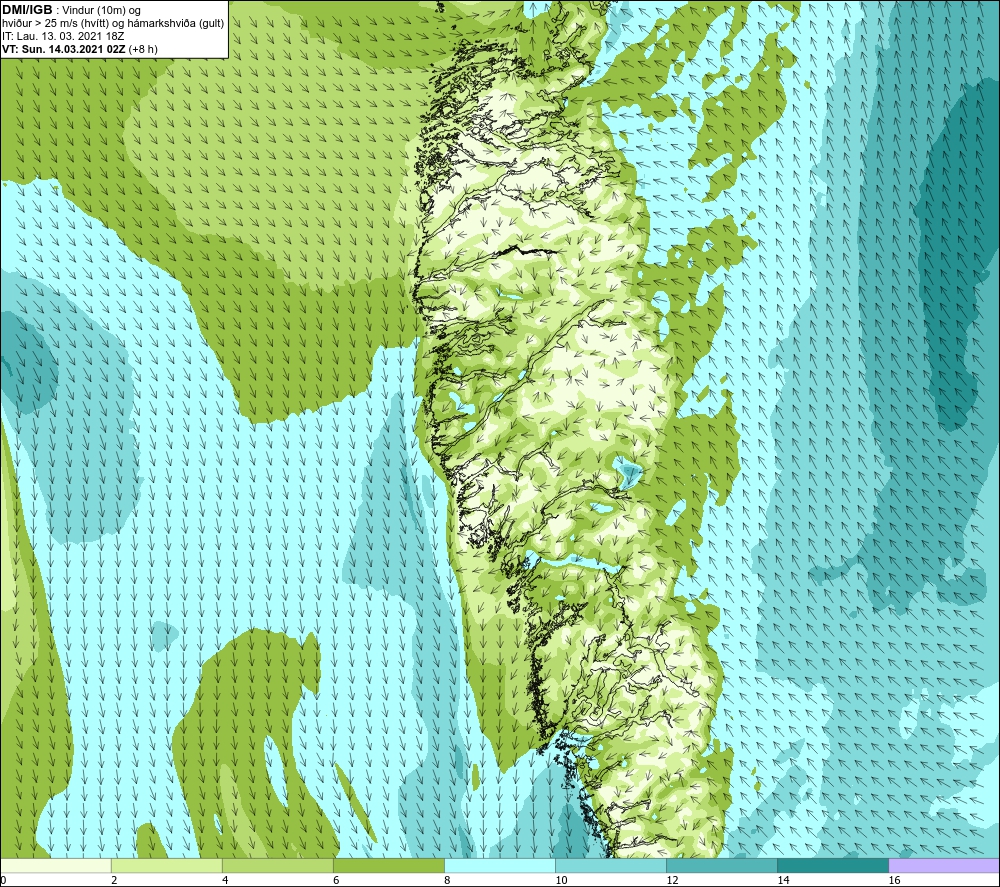Screen dimensions: 1000x887
Task: Click the light cyan 8–10 m/s legend swatch
Action: [x=499, y=865]
